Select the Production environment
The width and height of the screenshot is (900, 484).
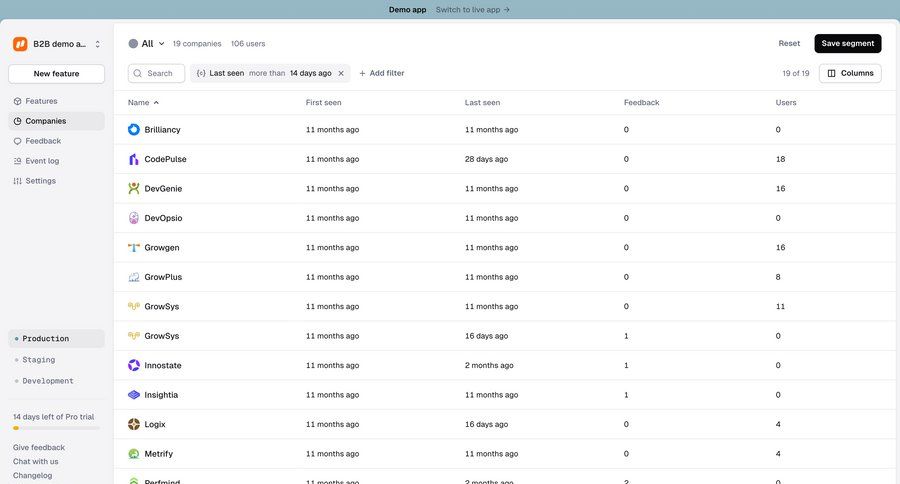click(56, 339)
